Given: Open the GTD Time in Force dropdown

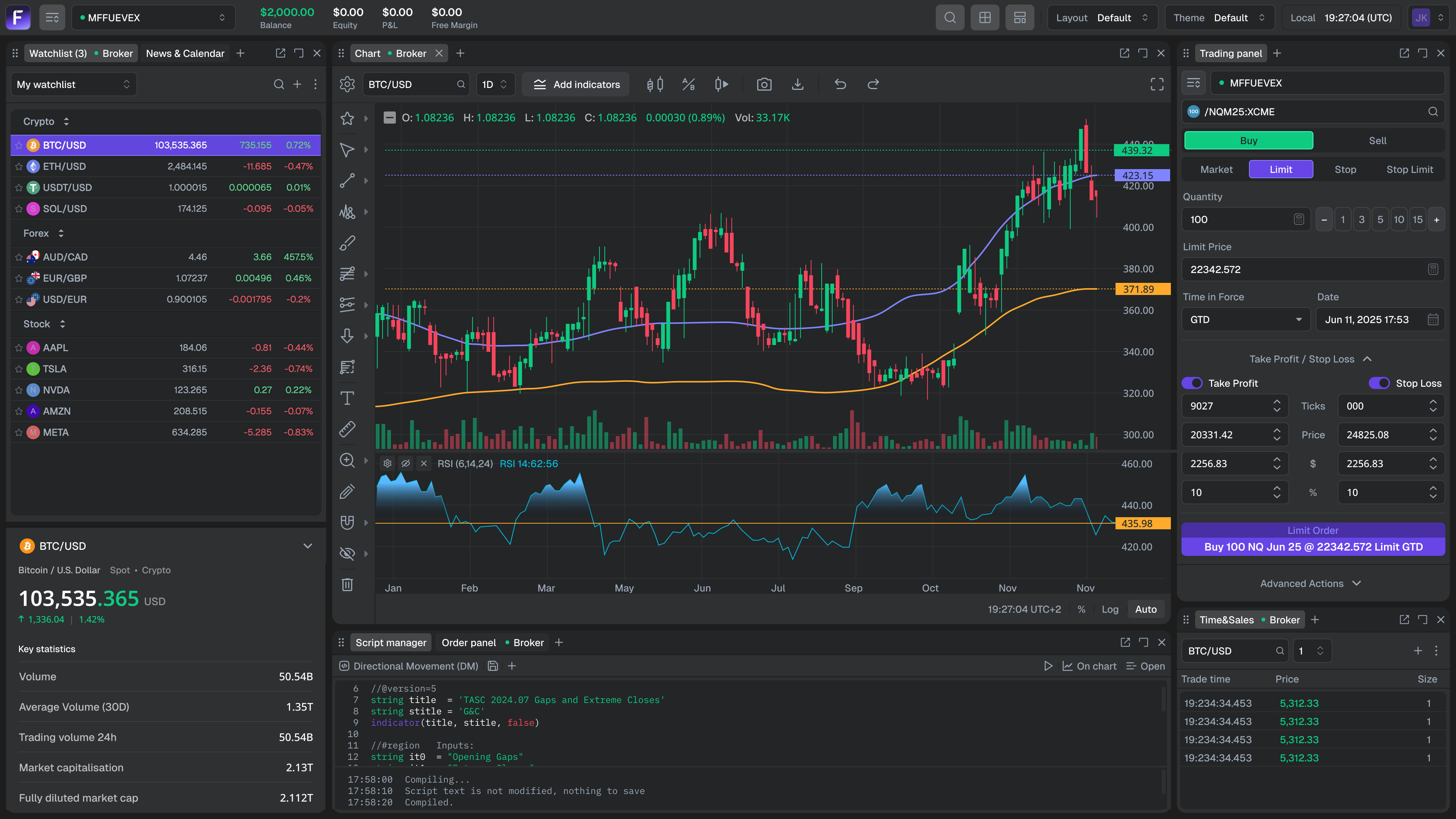Looking at the screenshot, I should [x=1246, y=320].
